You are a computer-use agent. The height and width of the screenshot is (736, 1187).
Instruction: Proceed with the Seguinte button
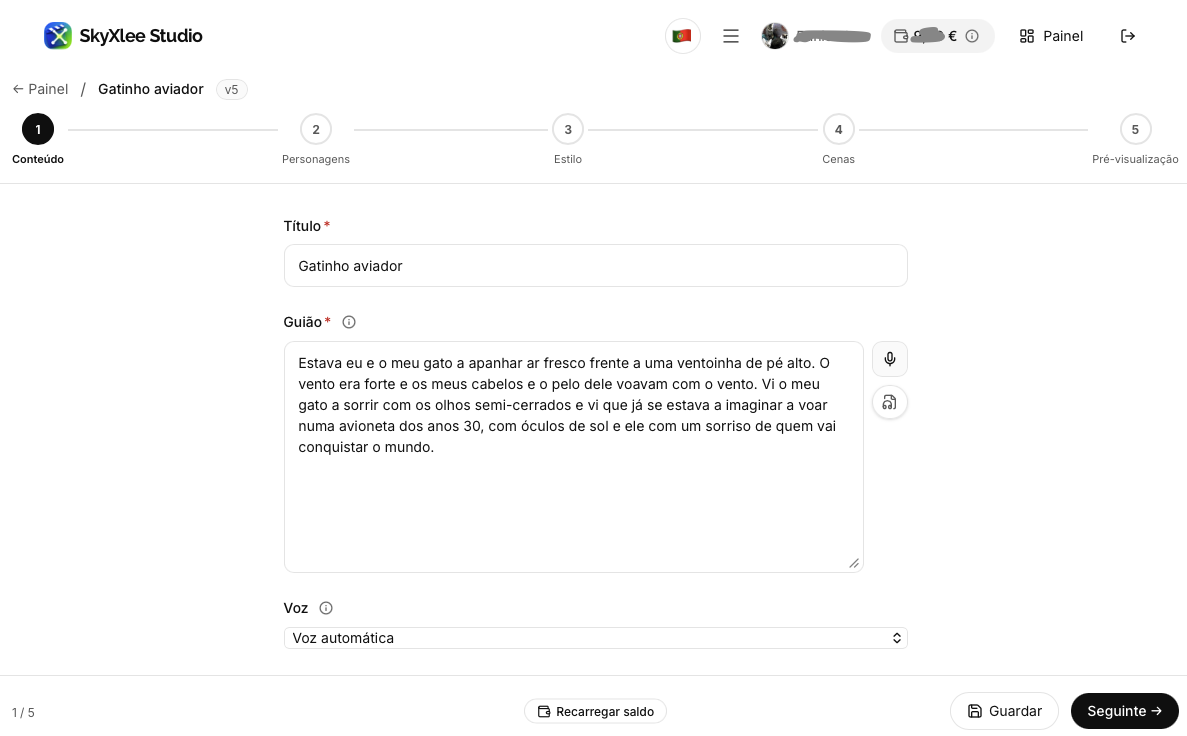click(x=1124, y=711)
